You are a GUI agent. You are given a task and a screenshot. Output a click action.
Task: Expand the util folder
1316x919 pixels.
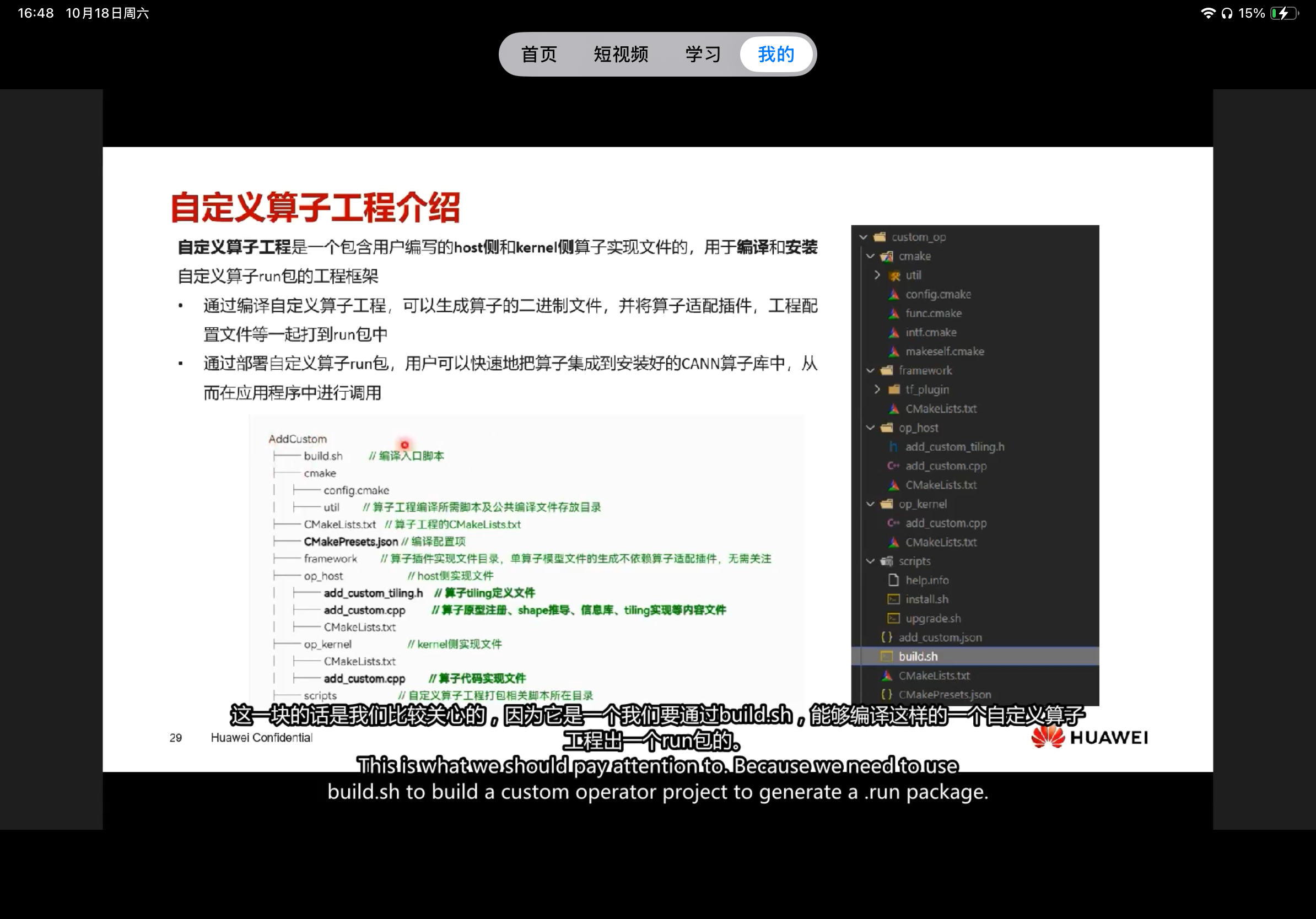pos(877,275)
